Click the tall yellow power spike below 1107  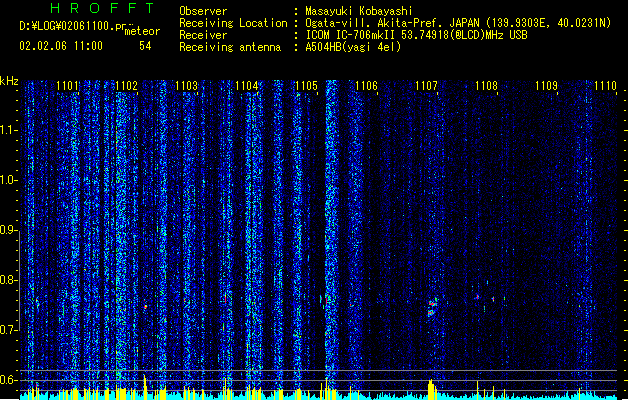point(431,389)
